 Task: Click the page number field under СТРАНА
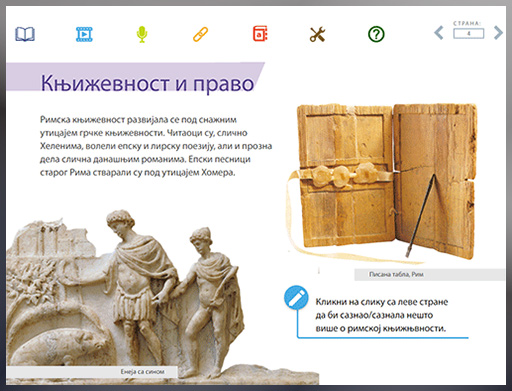[468, 34]
